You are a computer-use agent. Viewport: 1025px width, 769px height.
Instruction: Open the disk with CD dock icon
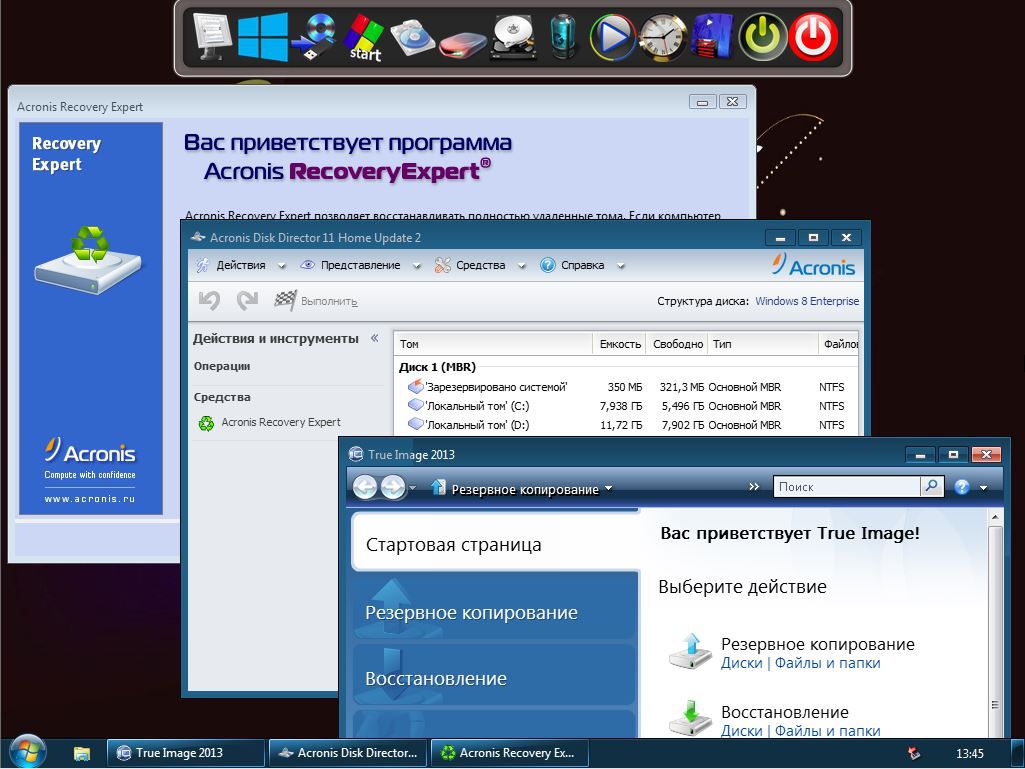click(x=413, y=38)
